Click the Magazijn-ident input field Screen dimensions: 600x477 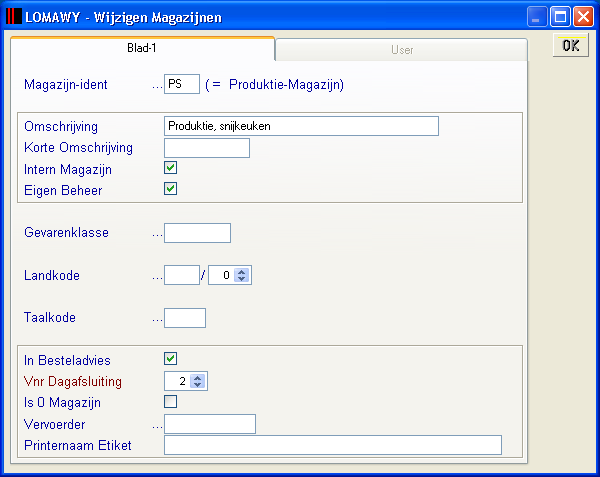pyautogui.click(x=182, y=84)
